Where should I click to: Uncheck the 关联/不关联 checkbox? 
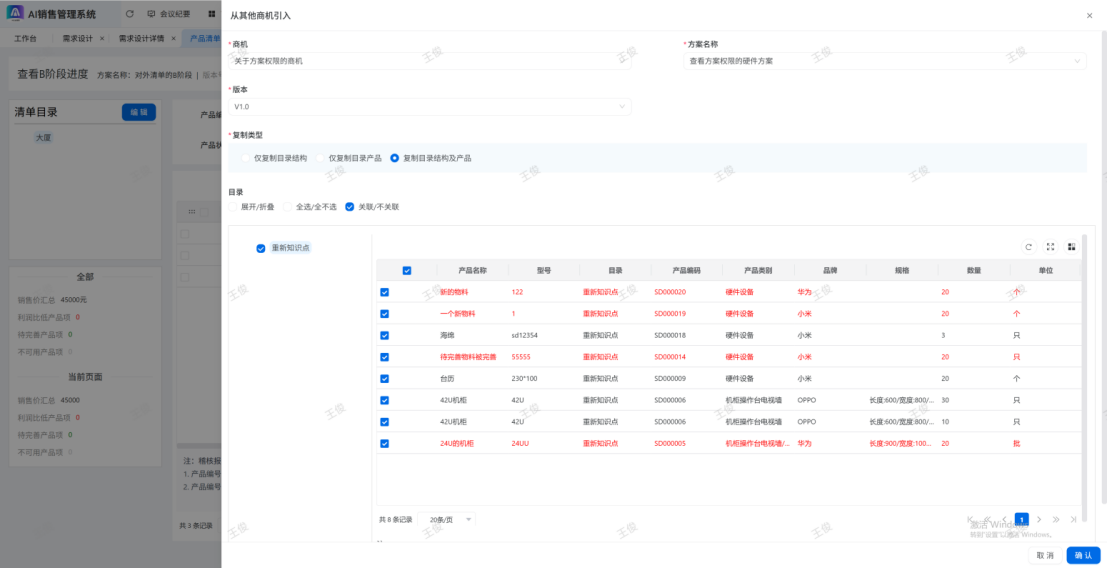coord(349,207)
